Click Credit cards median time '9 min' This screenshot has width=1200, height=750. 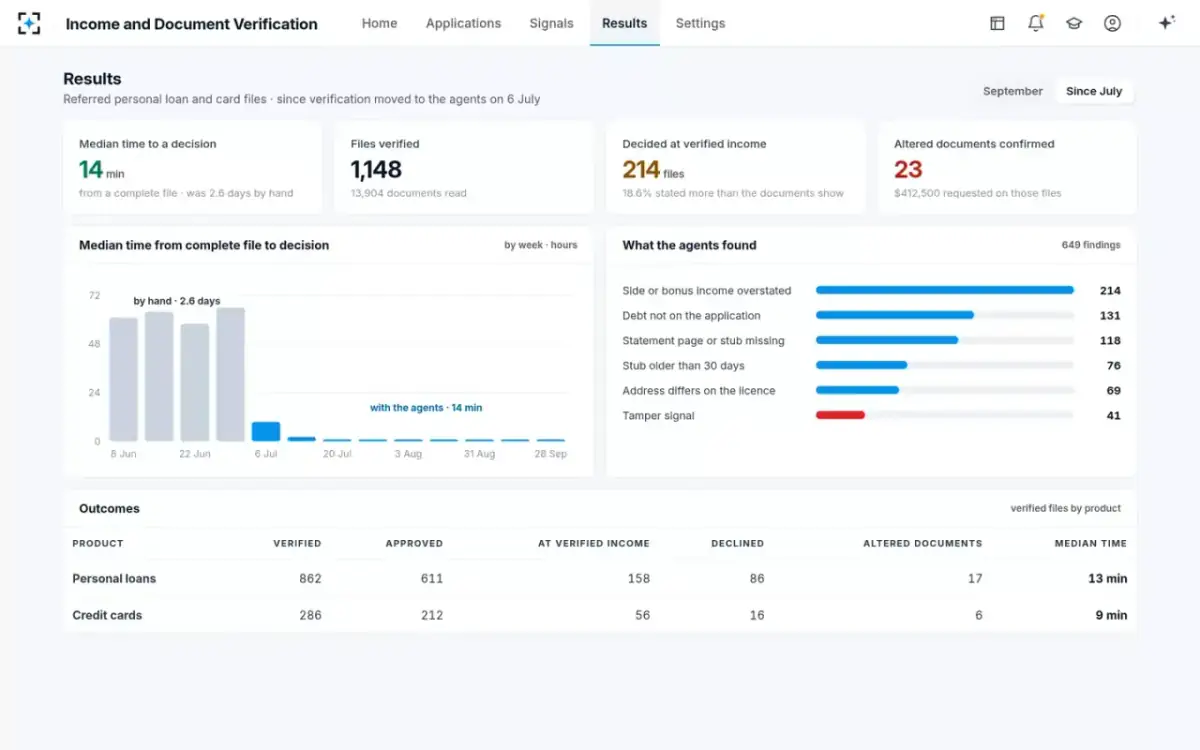(1111, 615)
